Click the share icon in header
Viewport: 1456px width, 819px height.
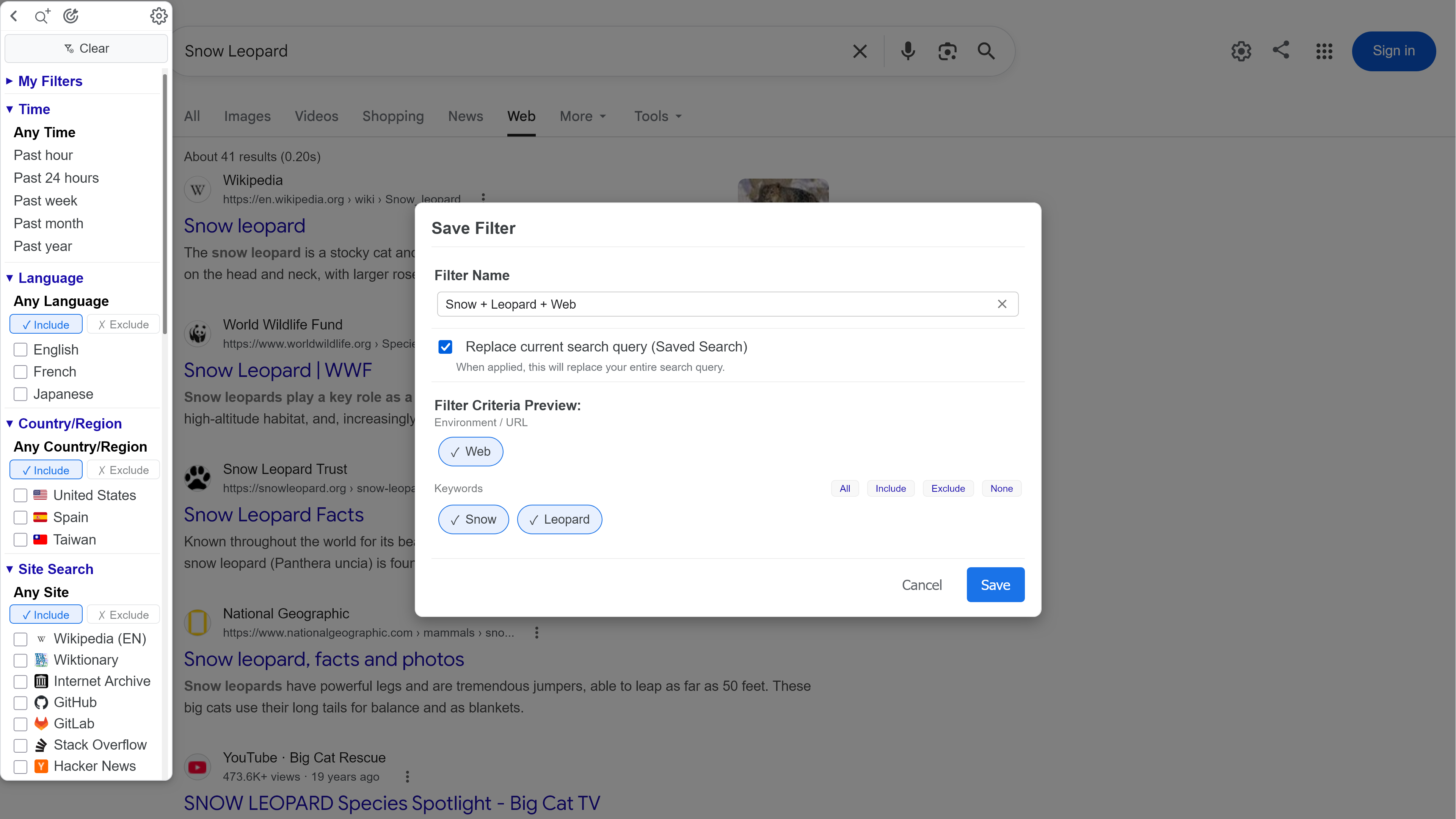pyautogui.click(x=1281, y=50)
